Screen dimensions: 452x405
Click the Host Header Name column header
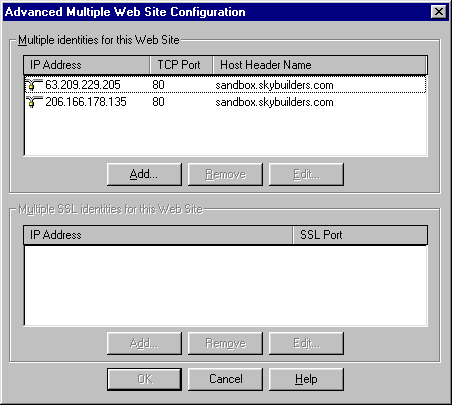coord(320,65)
